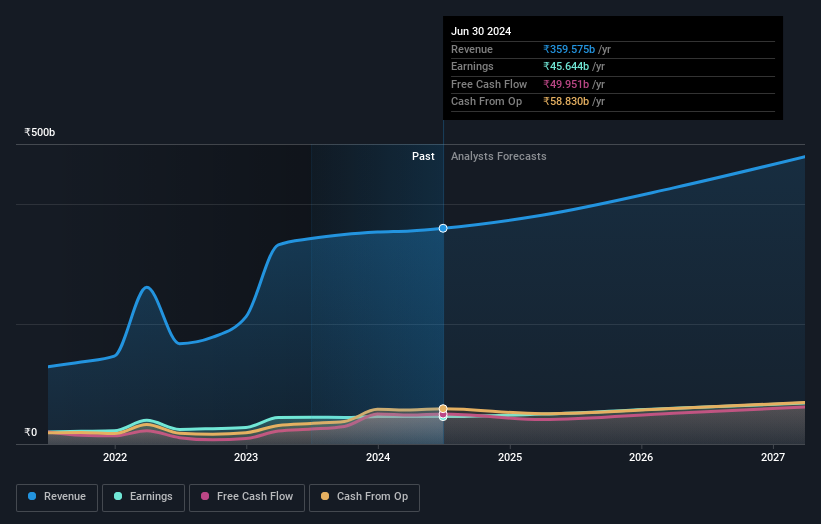
Task: Click the teal Earnings data point marker
Action: pos(443,417)
